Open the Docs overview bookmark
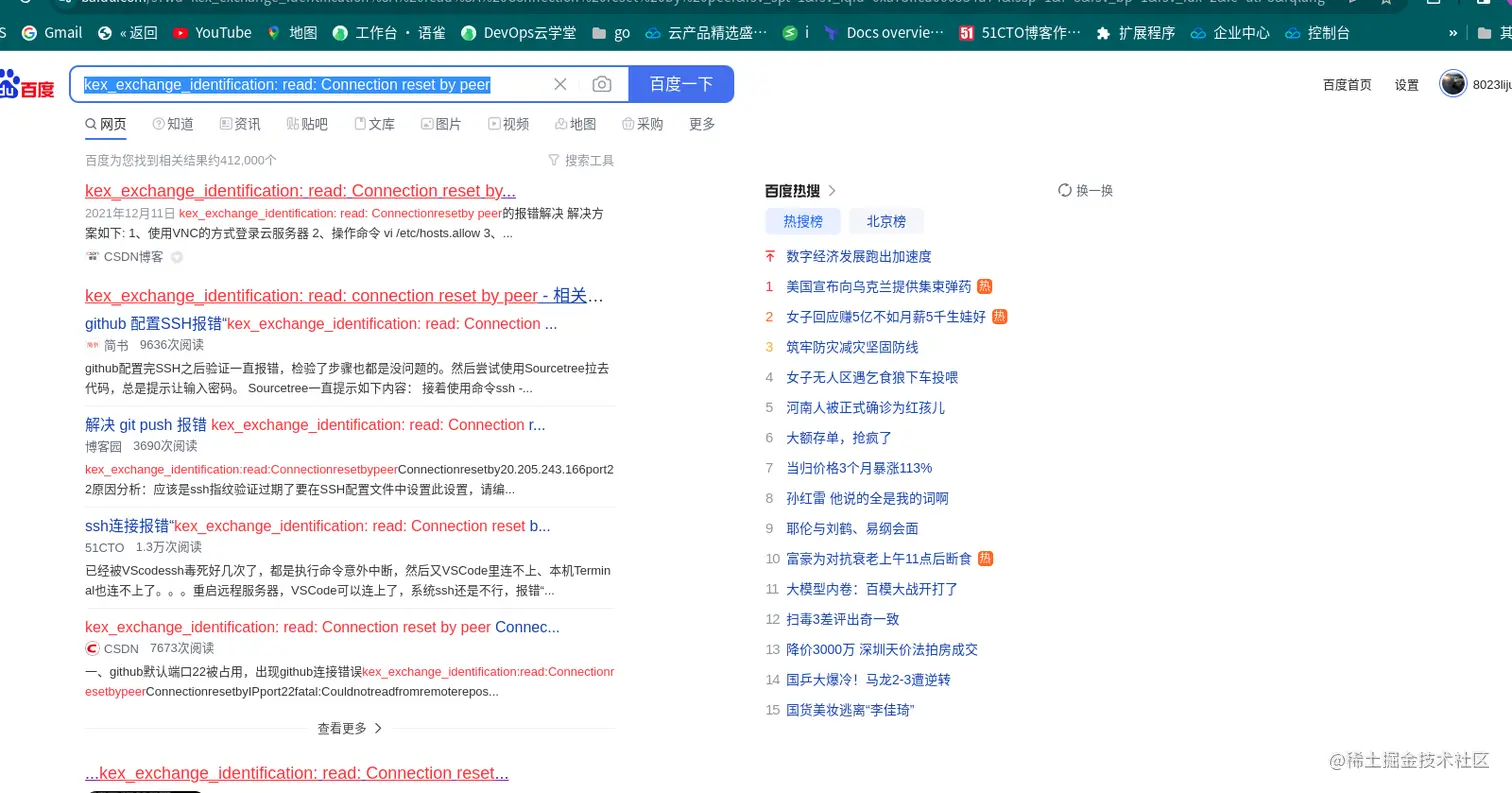Image resolution: width=1512 pixels, height=793 pixels. pos(883,33)
